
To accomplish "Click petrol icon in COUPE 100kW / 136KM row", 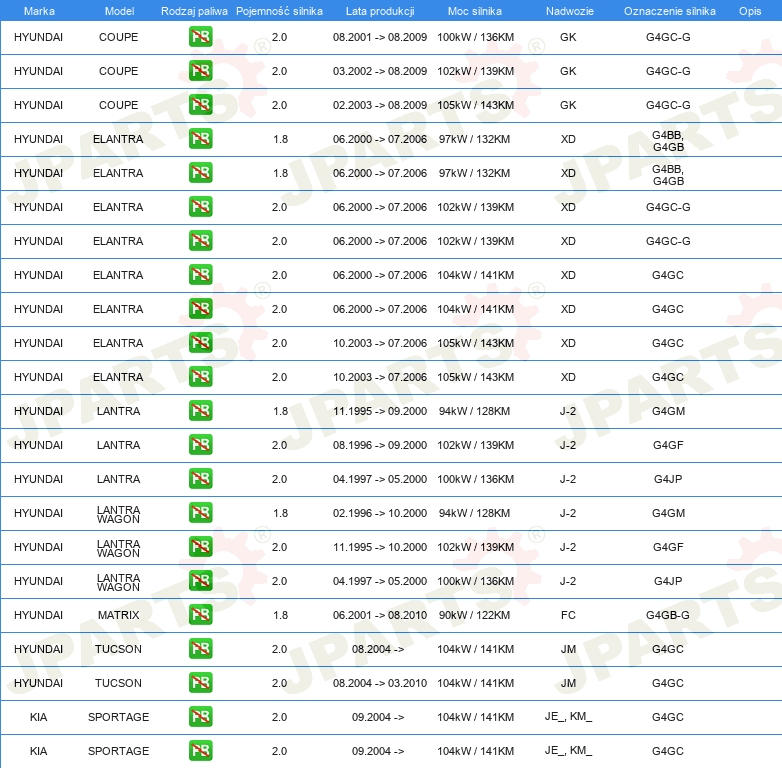I will [x=200, y=37].
